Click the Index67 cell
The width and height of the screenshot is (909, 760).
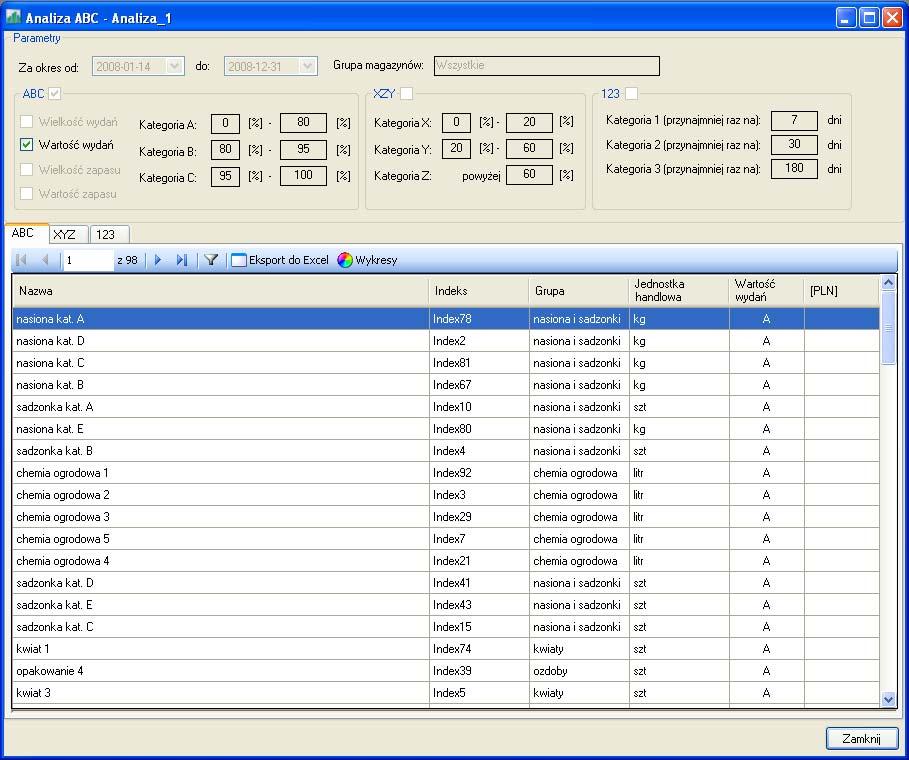pyautogui.click(x=479, y=385)
